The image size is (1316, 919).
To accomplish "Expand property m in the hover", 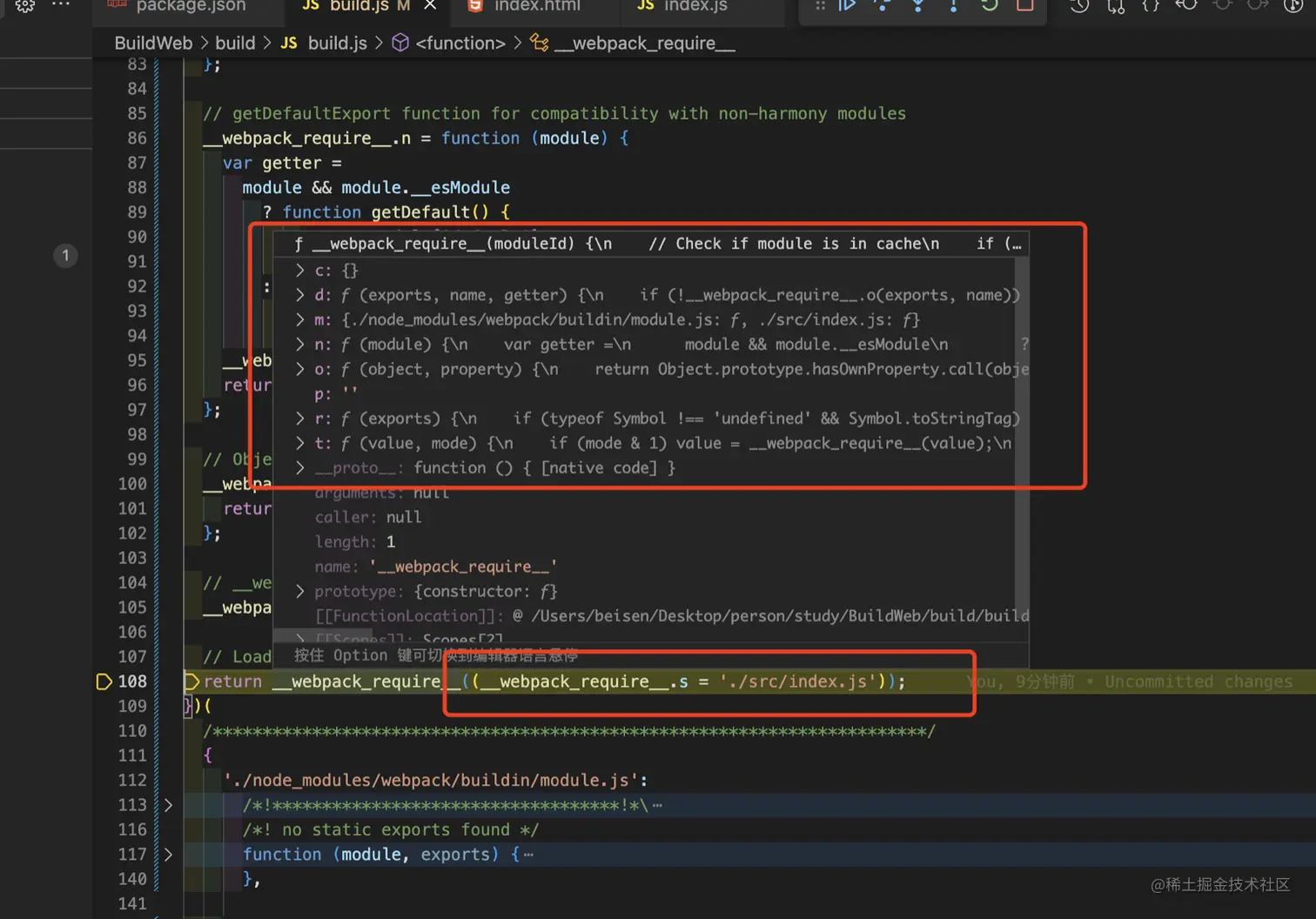I will [299, 319].
